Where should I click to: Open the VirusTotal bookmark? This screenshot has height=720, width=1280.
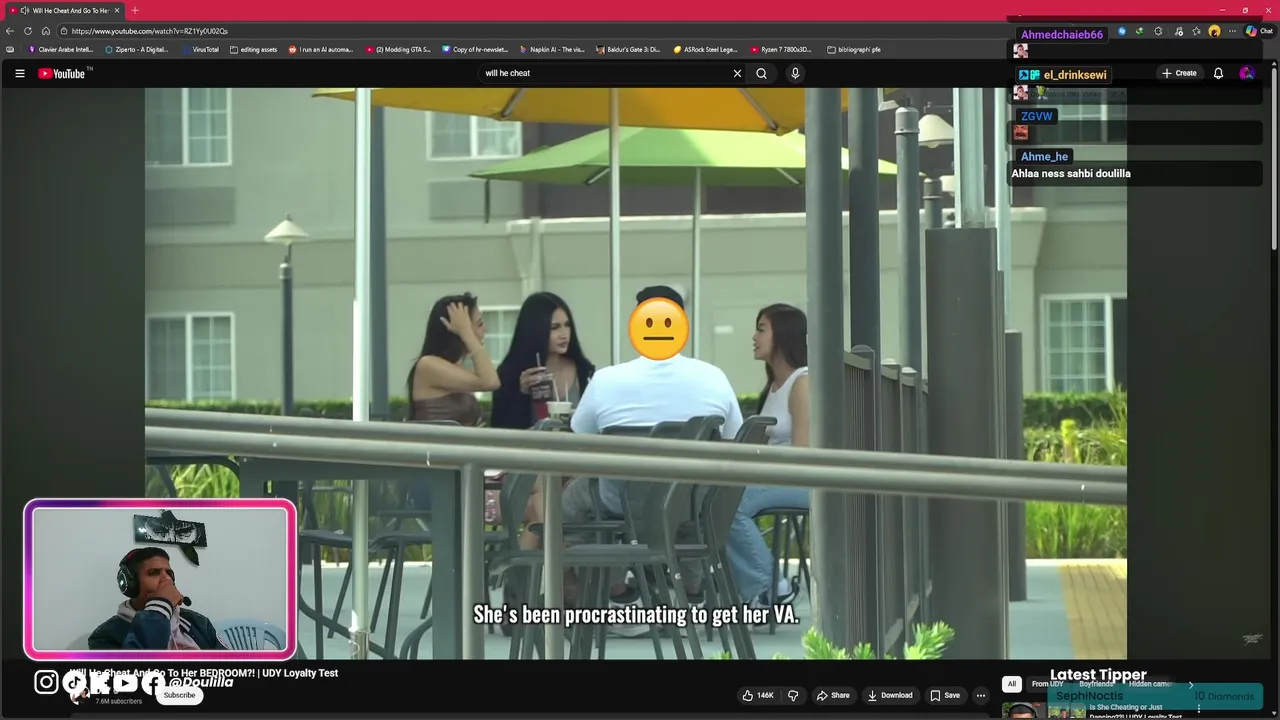pos(201,49)
